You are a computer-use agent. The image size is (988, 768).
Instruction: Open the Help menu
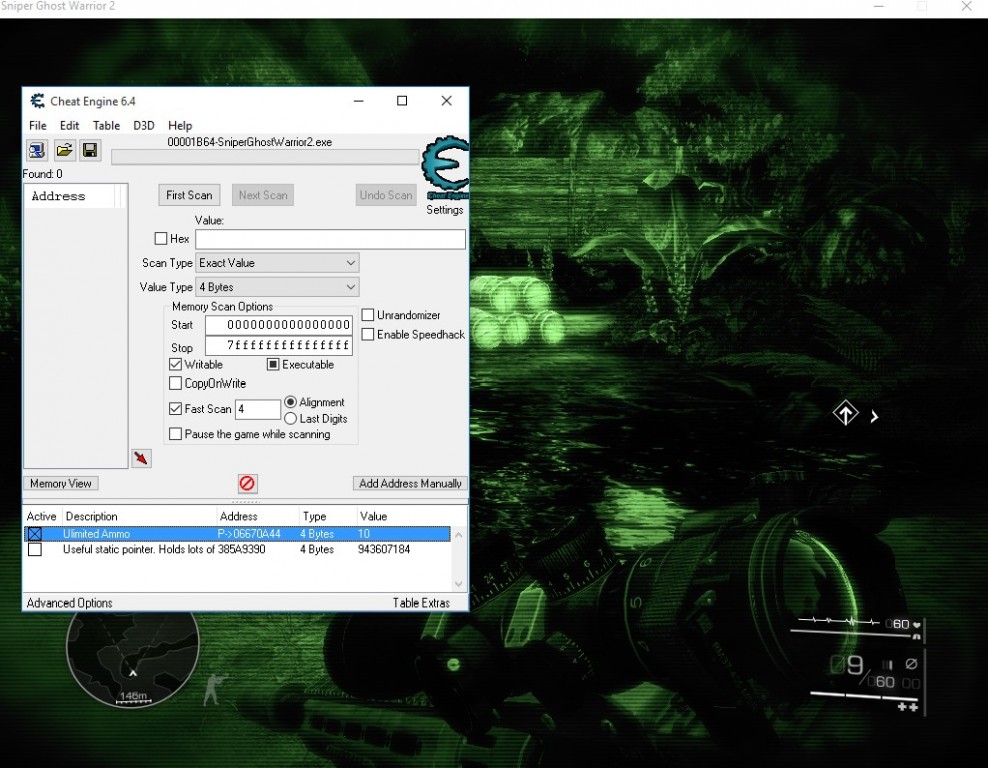pos(180,125)
